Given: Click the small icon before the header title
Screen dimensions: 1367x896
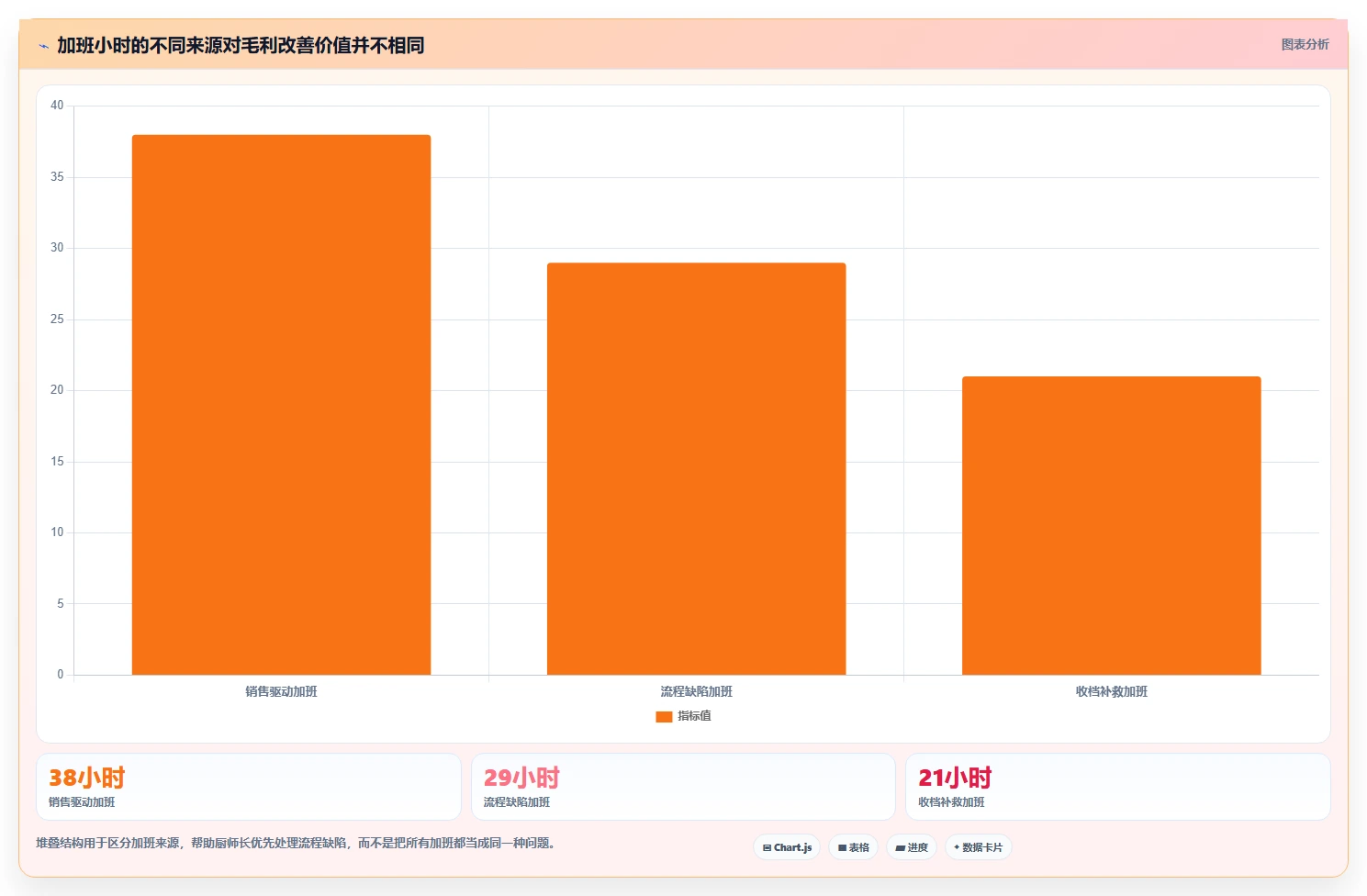Looking at the screenshot, I should click(x=43, y=46).
